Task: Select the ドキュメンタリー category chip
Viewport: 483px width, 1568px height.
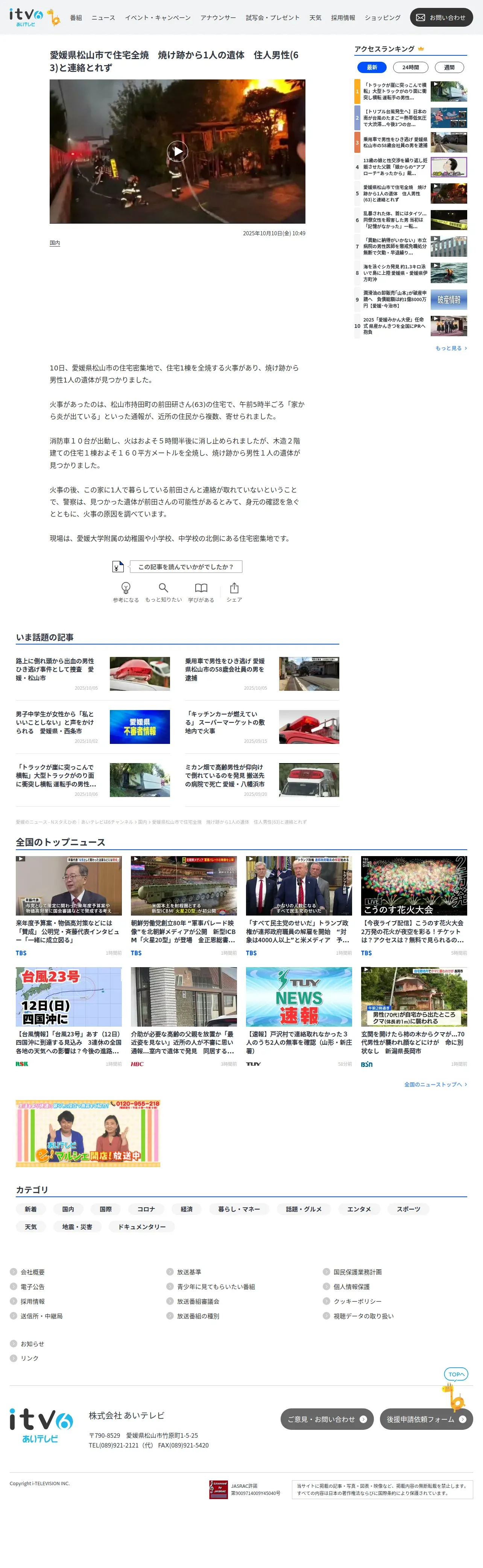Action: [142, 1227]
